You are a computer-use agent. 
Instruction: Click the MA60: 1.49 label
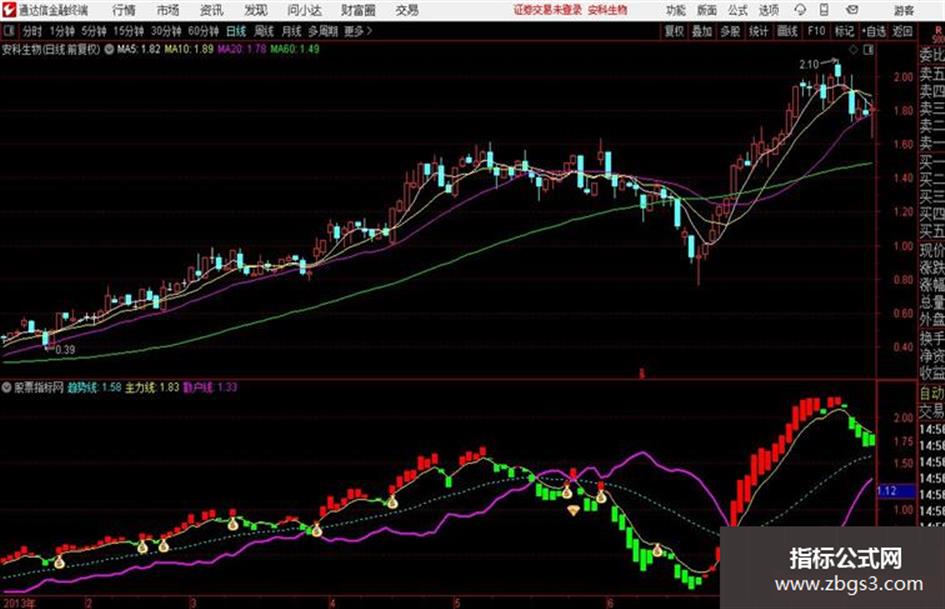295,49
